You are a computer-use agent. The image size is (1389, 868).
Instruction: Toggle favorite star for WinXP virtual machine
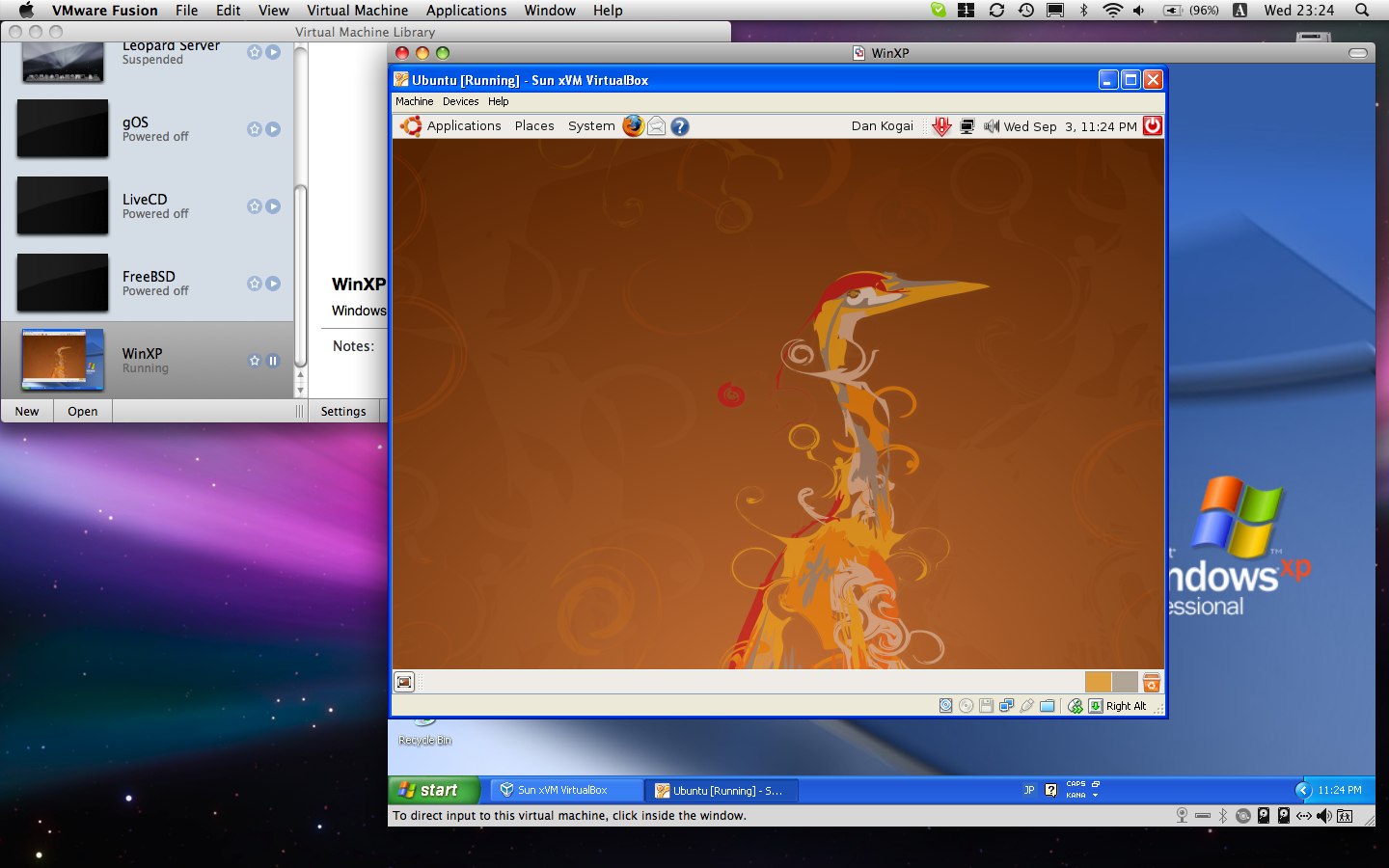point(255,361)
